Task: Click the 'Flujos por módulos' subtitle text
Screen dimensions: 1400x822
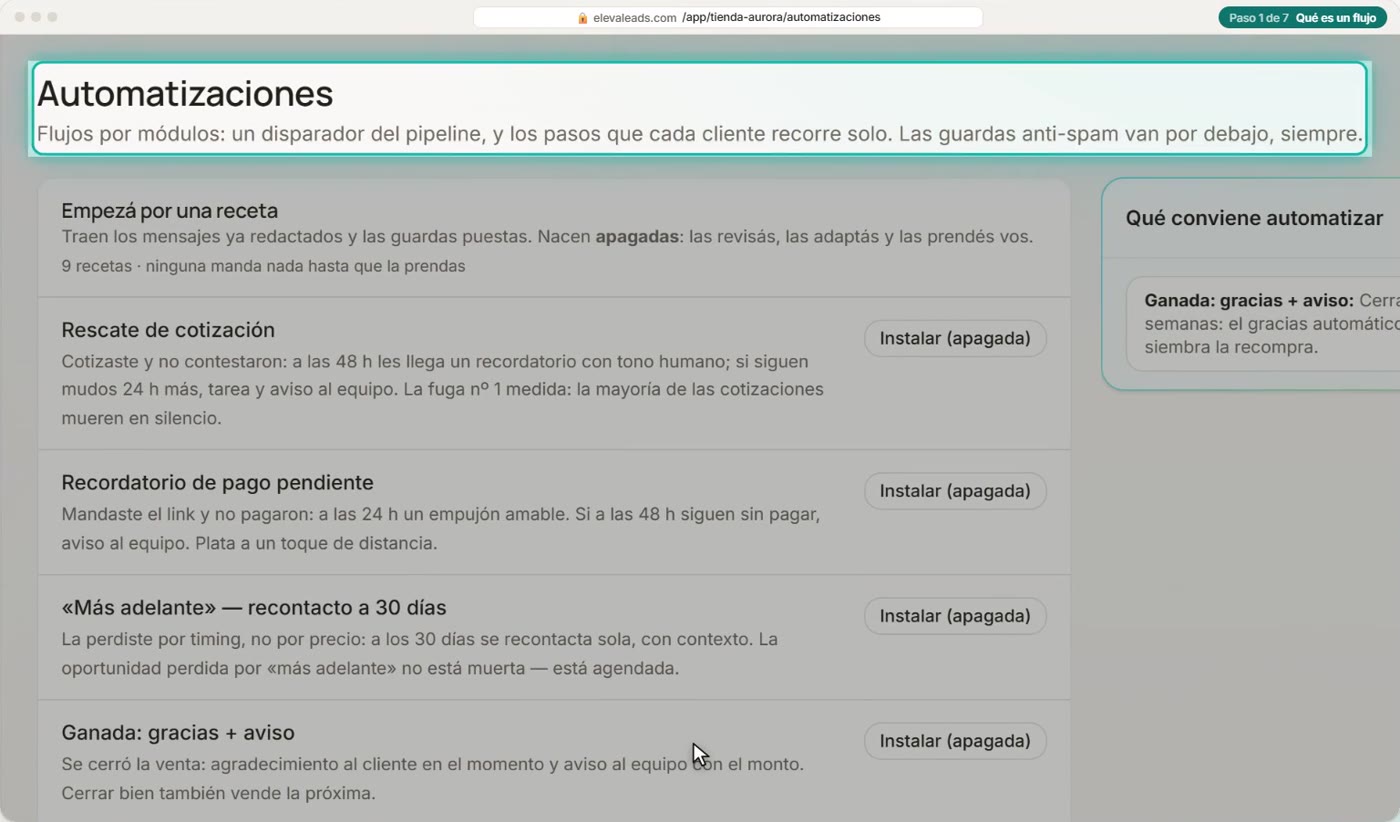Action: pos(699,134)
